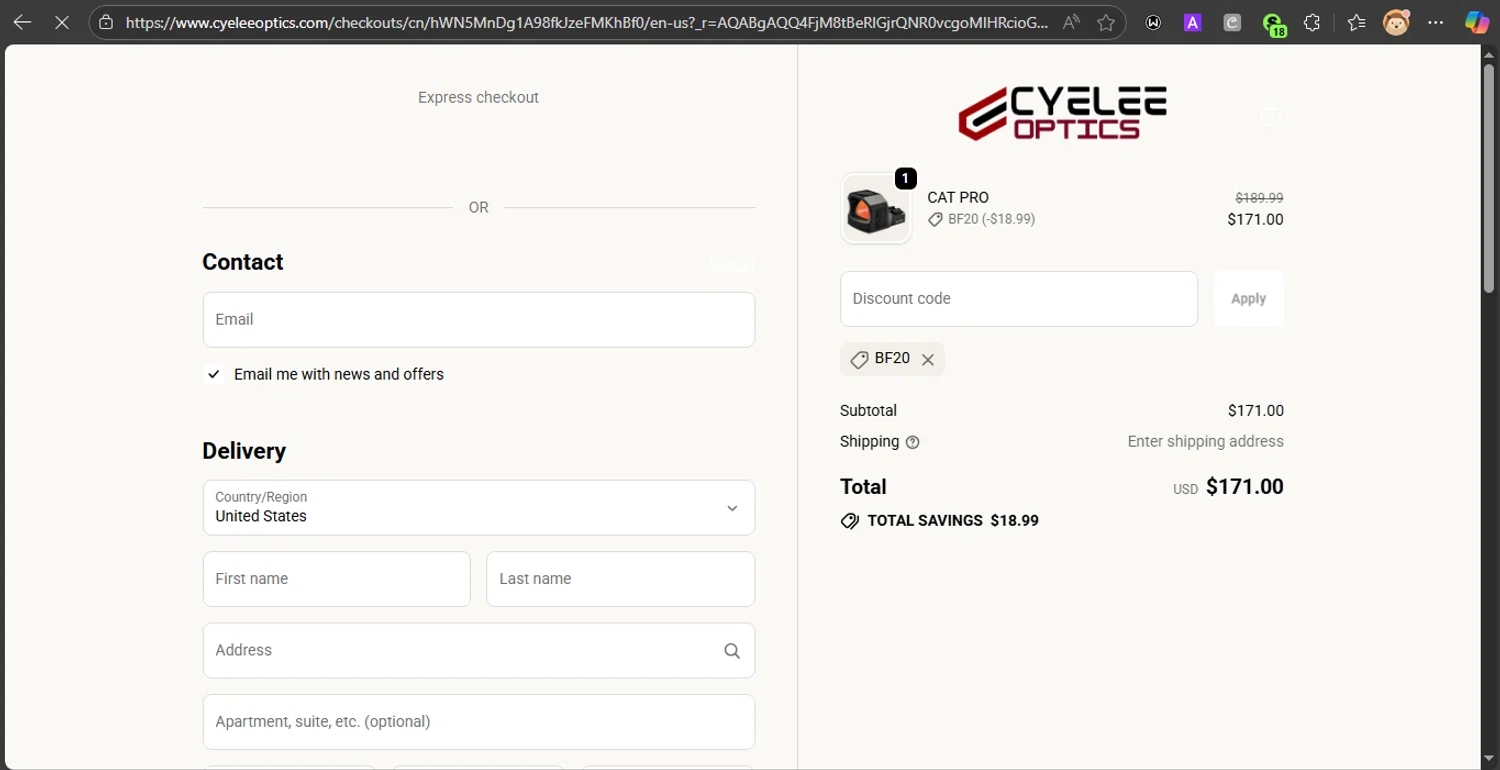This screenshot has width=1500, height=770.
Task: Add page to favorites with star icon
Action: 1106,22
